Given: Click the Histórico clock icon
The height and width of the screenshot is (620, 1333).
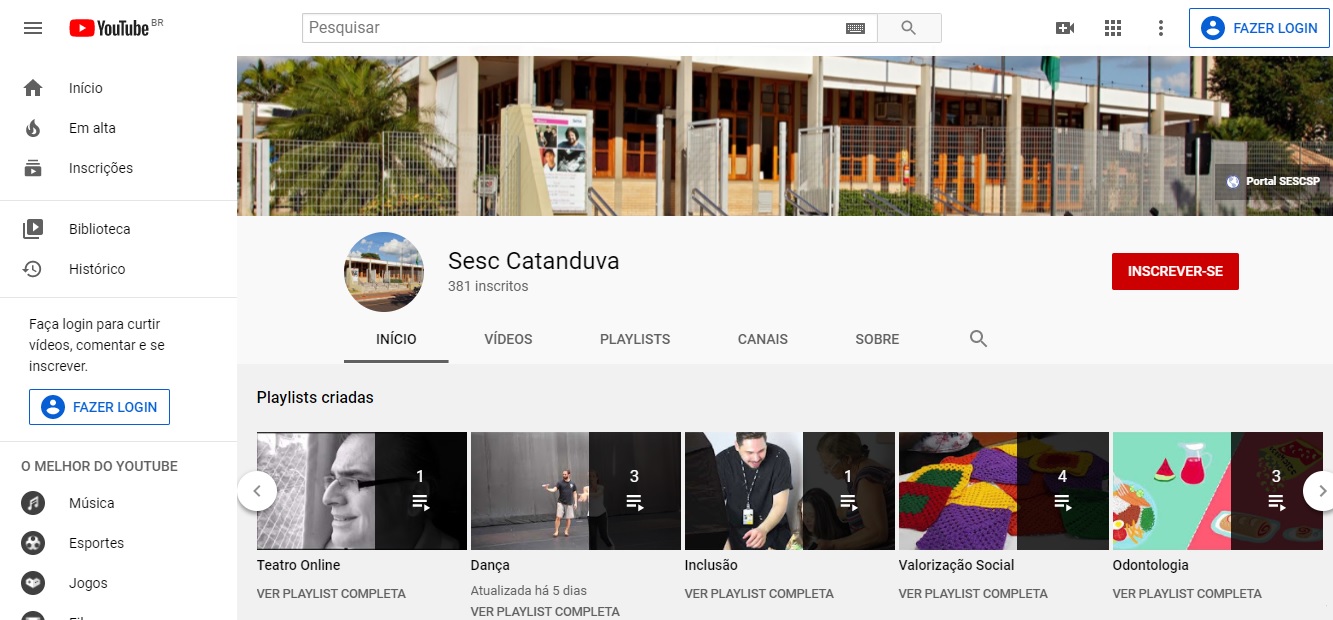Looking at the screenshot, I should point(33,269).
